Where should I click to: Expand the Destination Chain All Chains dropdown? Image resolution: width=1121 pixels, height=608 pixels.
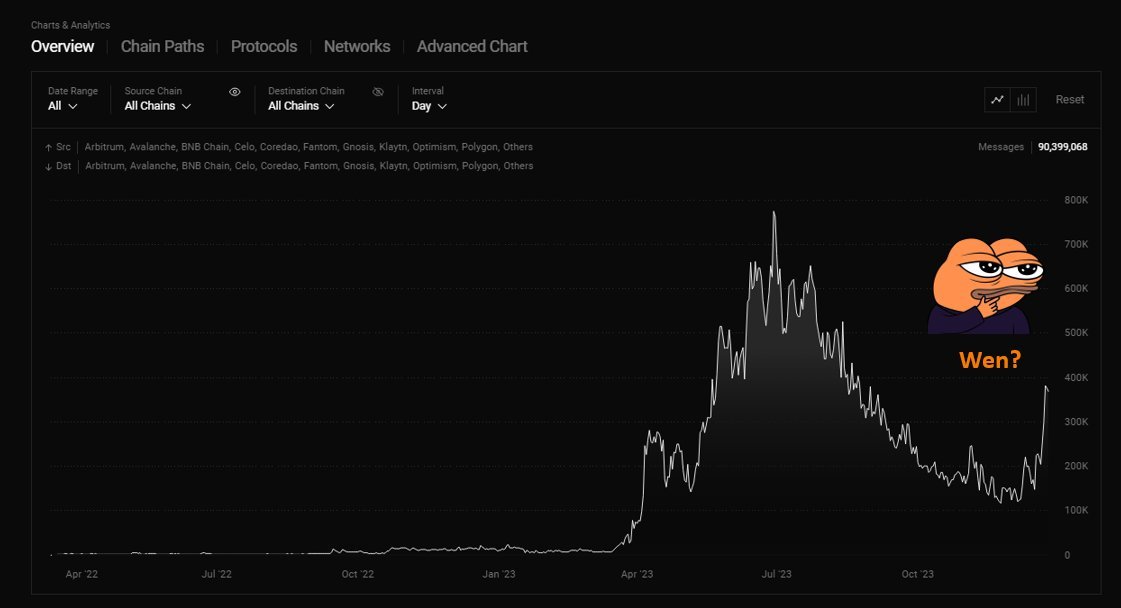pos(301,106)
